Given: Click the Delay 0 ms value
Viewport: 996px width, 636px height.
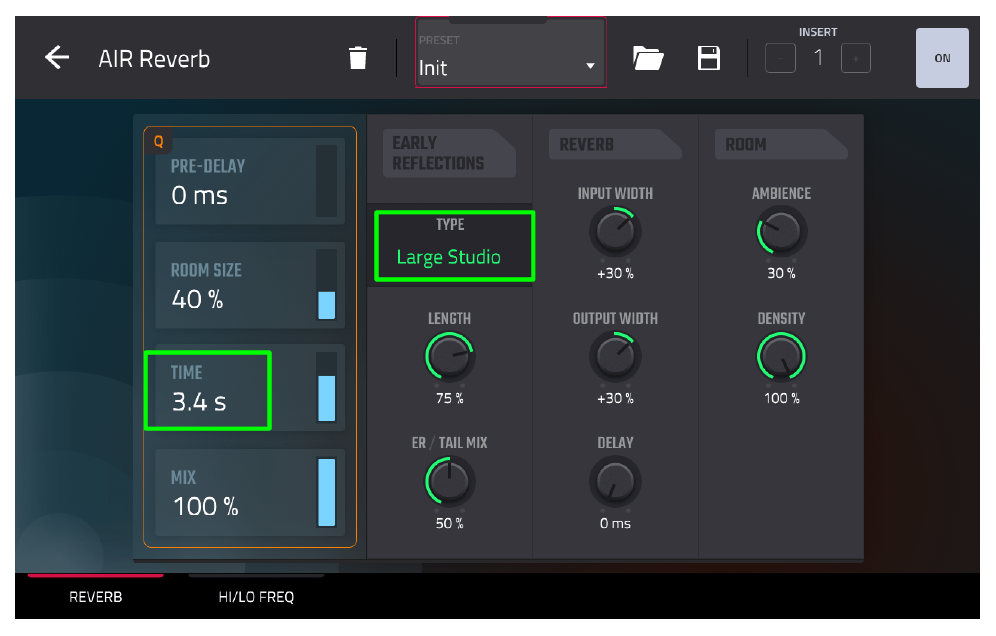Looking at the screenshot, I should click(x=615, y=523).
